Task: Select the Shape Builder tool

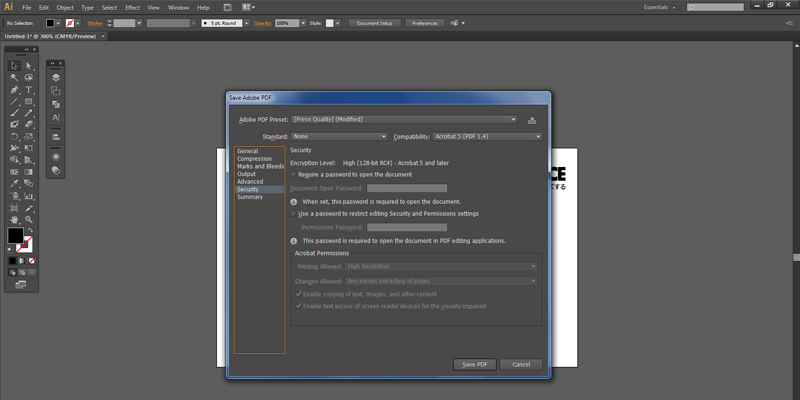Action: (14, 160)
